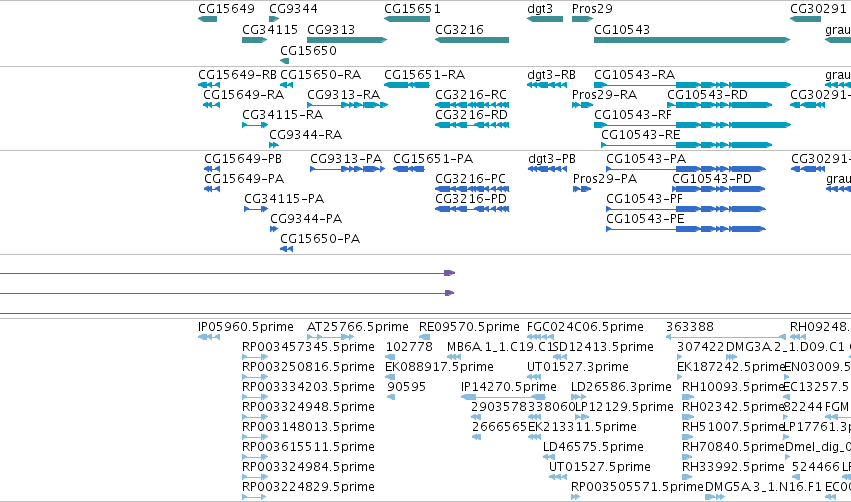Open EST EK088917.5prime
The height and width of the screenshot is (502, 851).
coord(390,377)
